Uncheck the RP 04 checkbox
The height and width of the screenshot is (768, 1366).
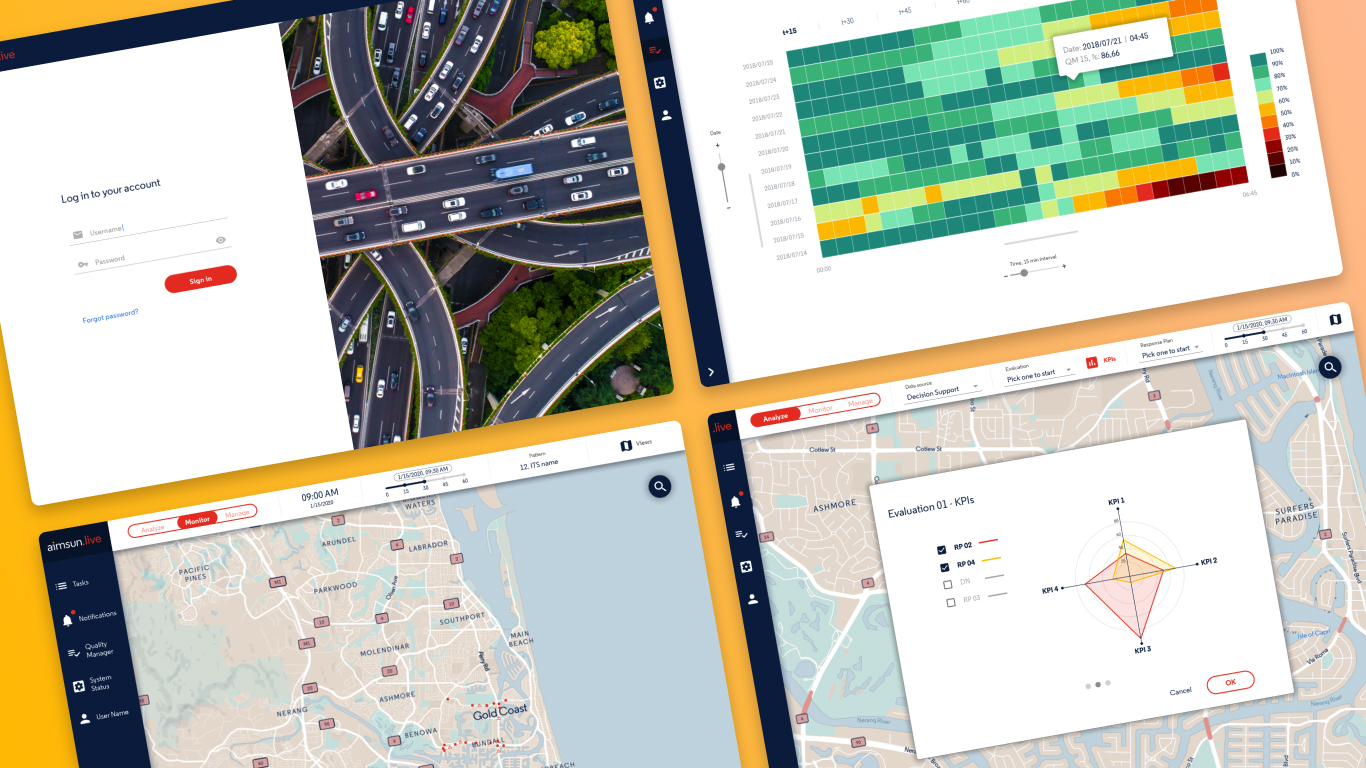945,567
